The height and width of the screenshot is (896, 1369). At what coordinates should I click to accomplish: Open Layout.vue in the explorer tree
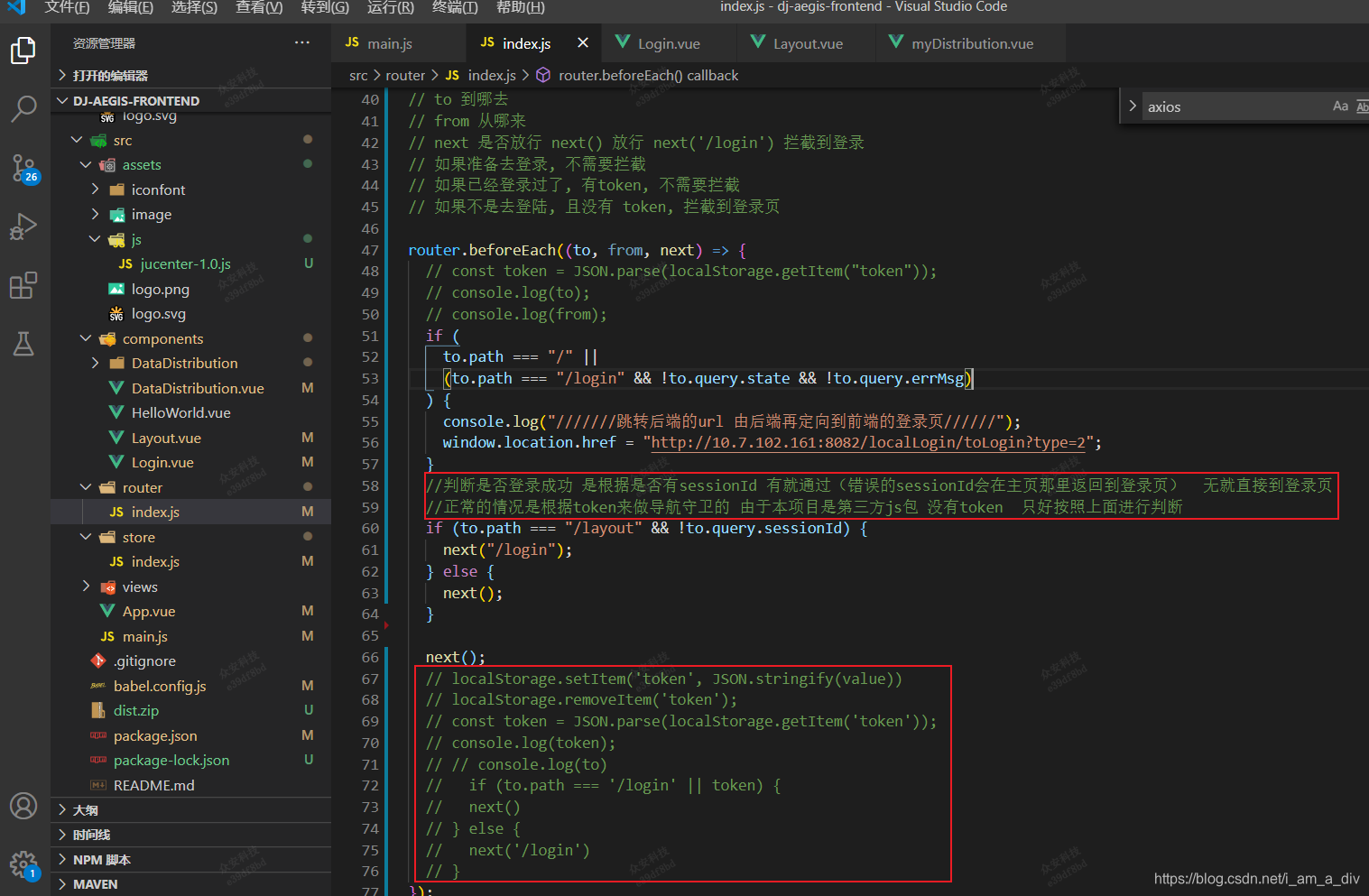click(191, 438)
